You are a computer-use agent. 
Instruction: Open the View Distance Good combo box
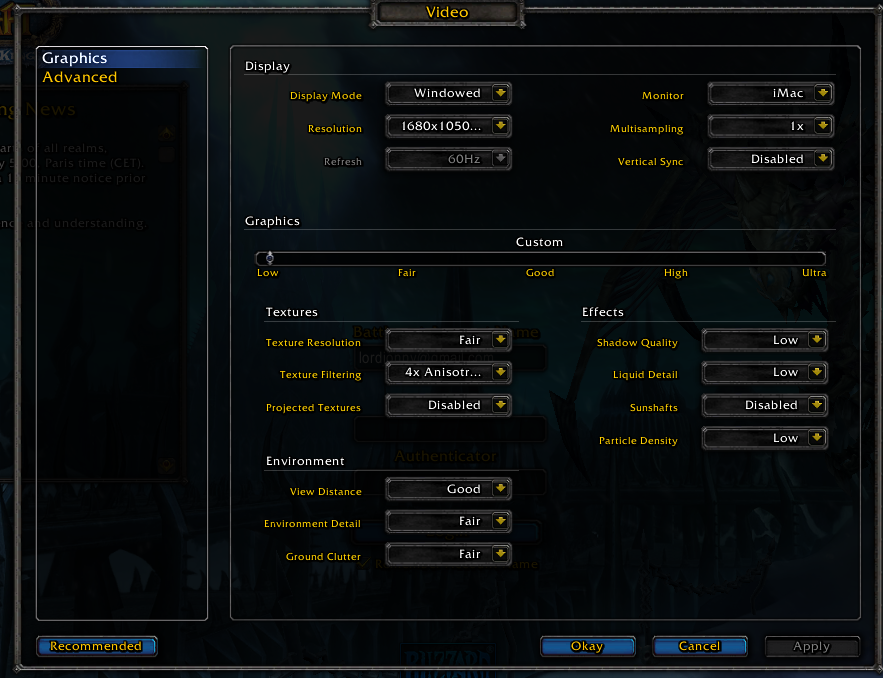click(448, 488)
